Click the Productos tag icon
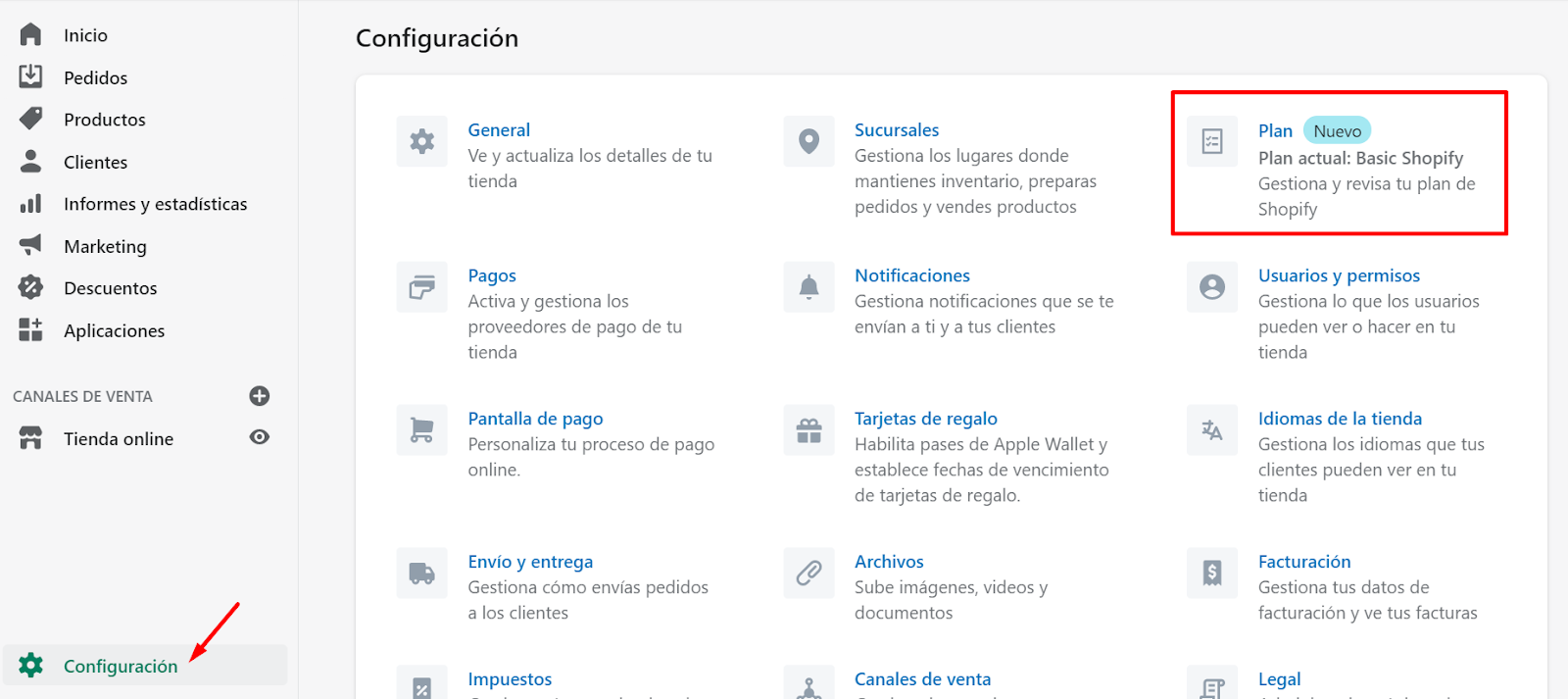 [30, 119]
